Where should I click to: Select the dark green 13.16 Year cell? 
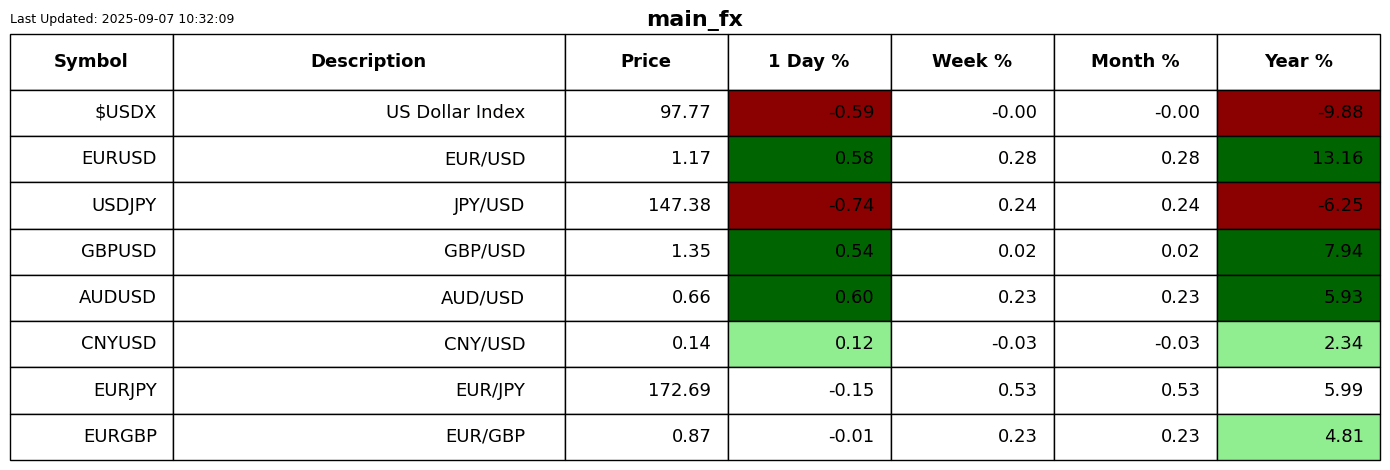pyautogui.click(x=1298, y=159)
